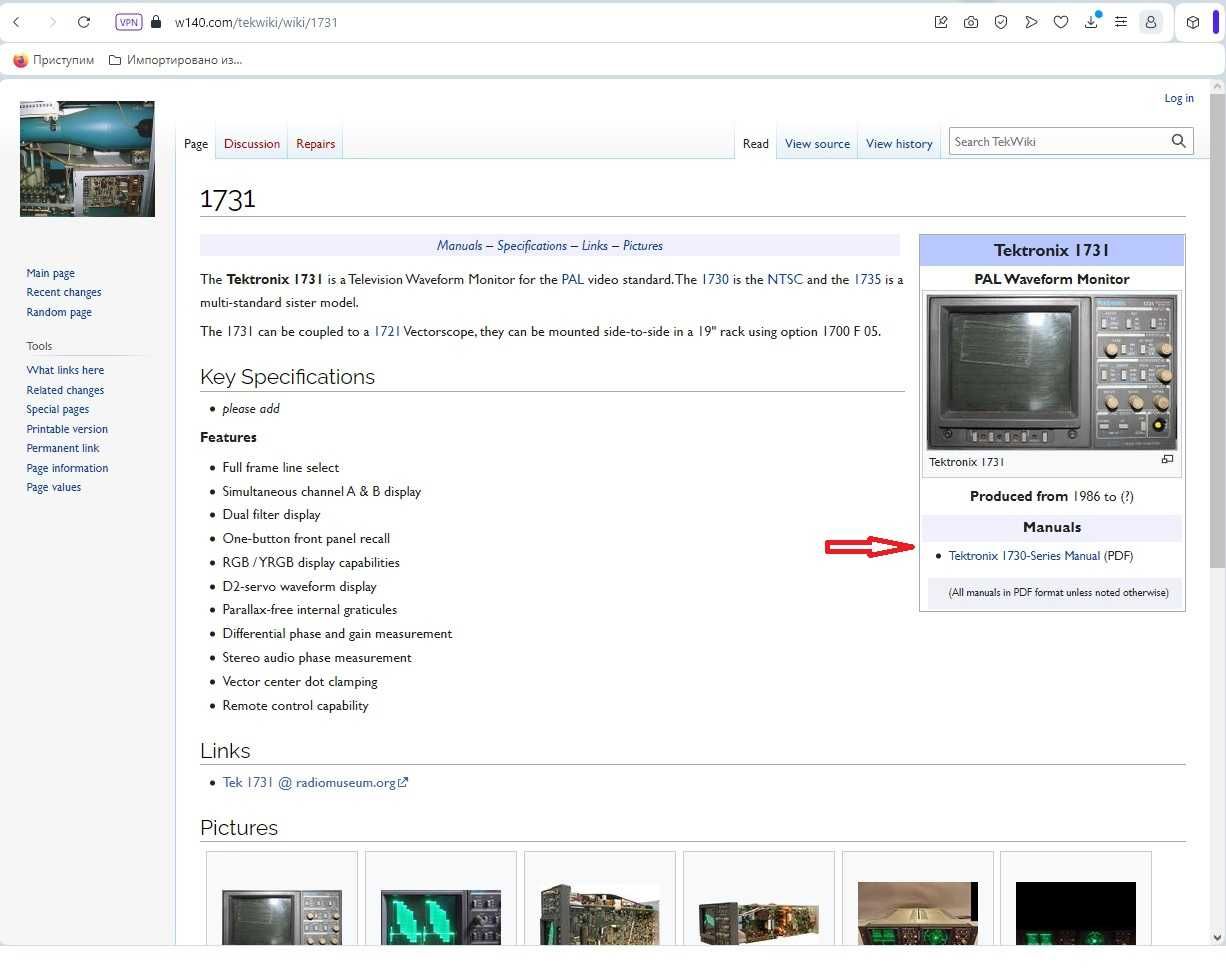Open Permanent link

pyautogui.click(x=63, y=448)
